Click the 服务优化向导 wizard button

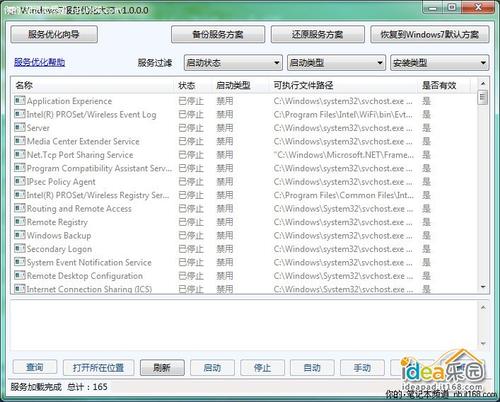[54, 34]
